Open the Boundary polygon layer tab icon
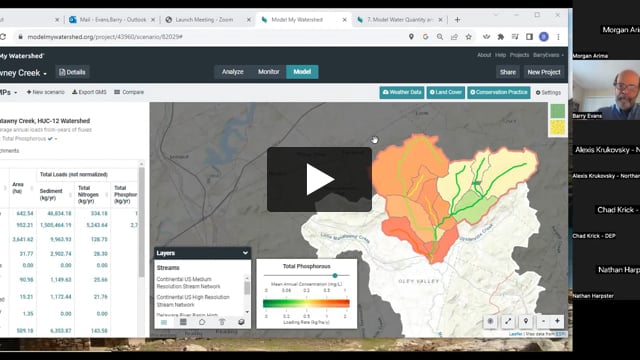This screenshot has height=360, width=640. click(202, 322)
